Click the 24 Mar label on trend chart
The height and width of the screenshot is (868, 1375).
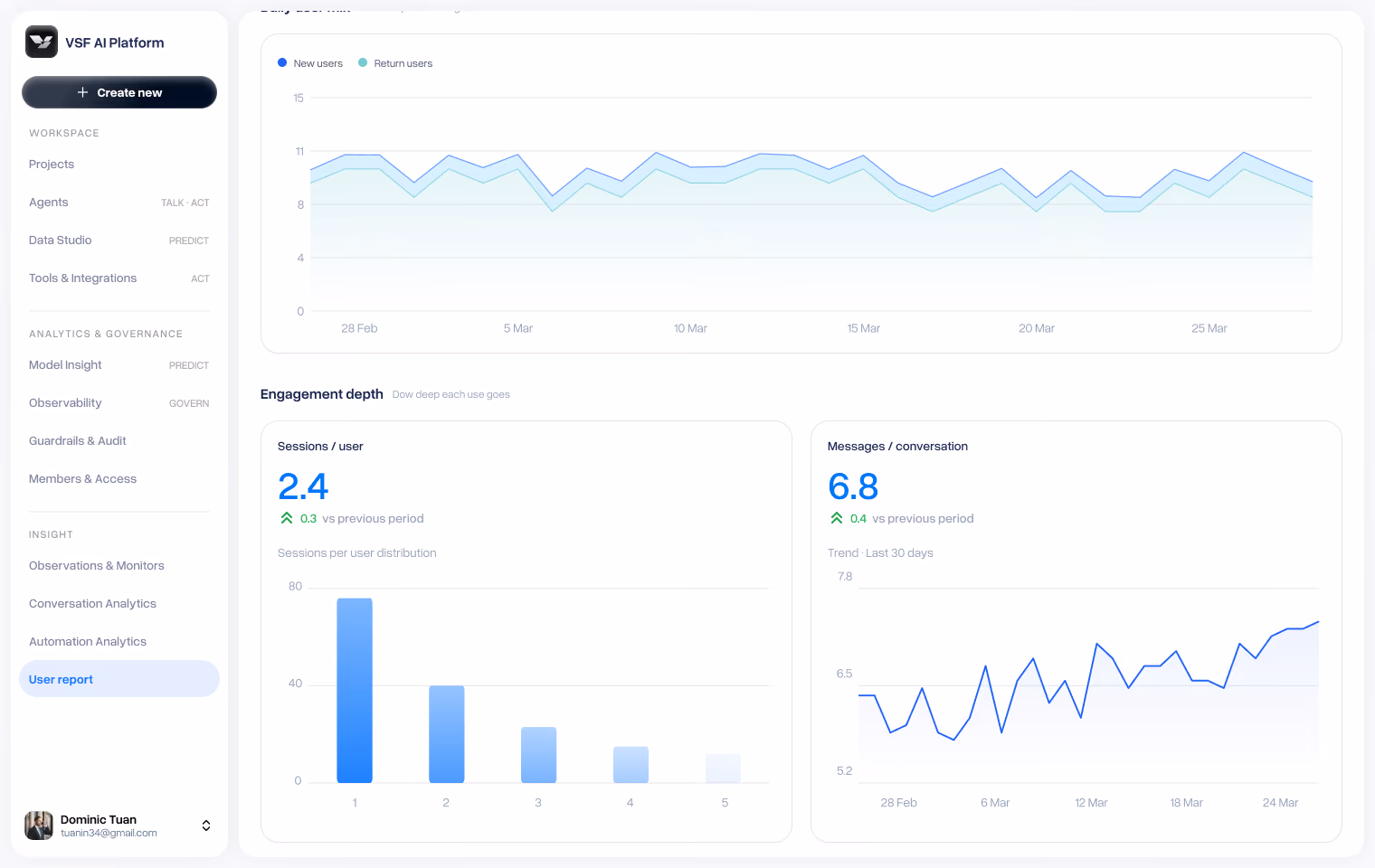(1280, 803)
